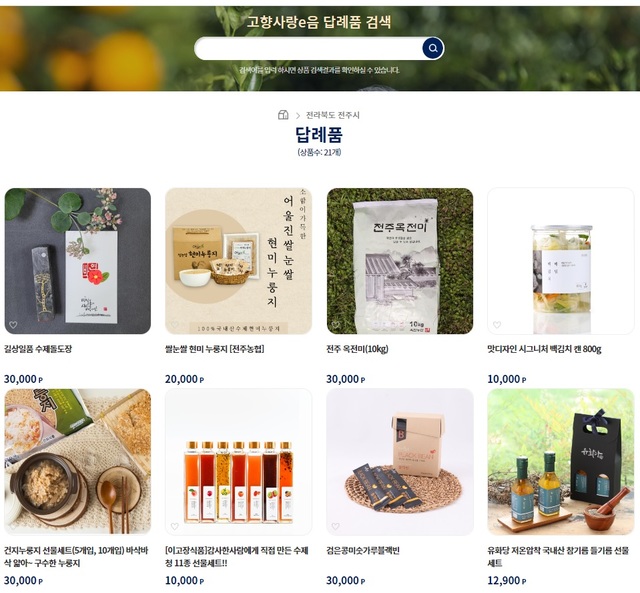Select the 유화당 참기름 bottles thumbnail
The image size is (640, 593).
pos(561,462)
